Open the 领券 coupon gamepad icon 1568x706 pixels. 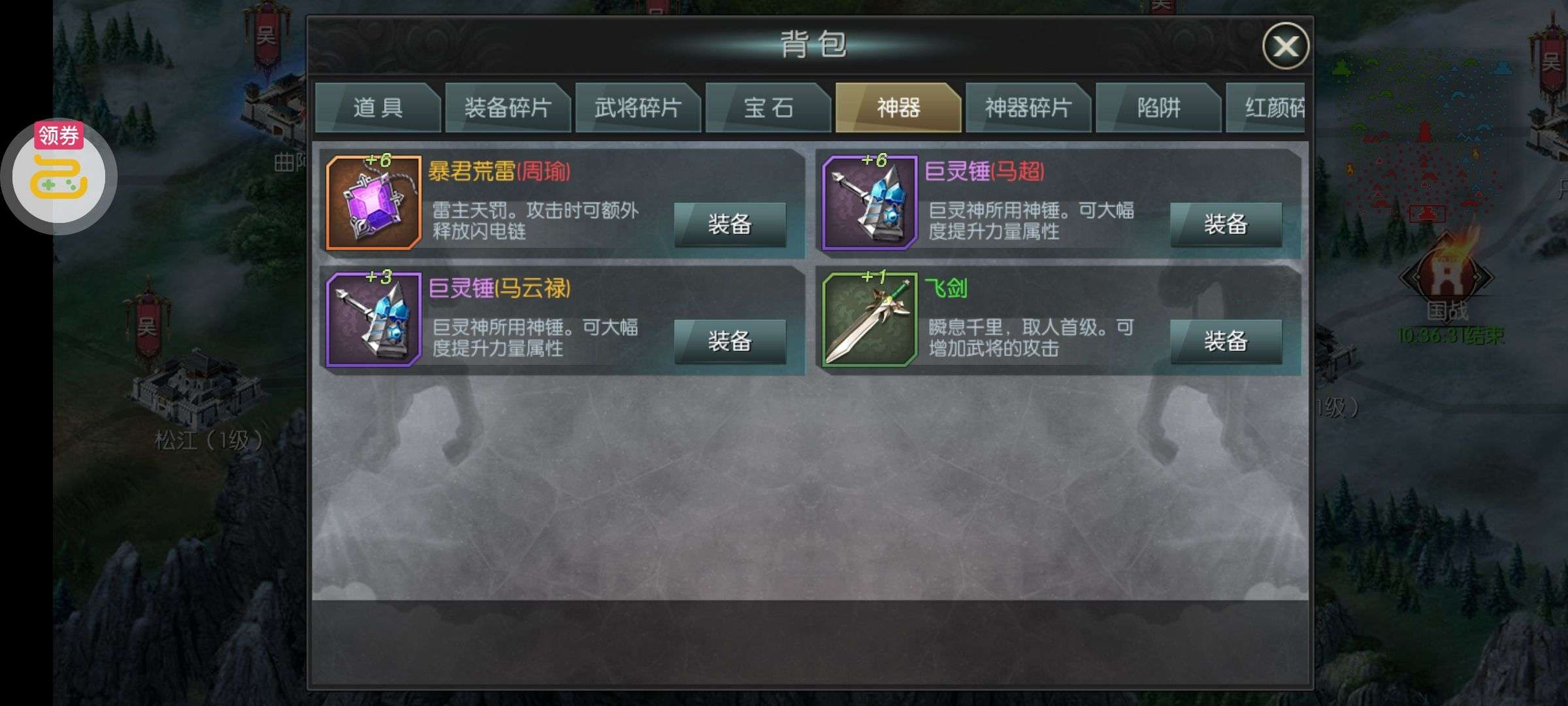coord(59,175)
